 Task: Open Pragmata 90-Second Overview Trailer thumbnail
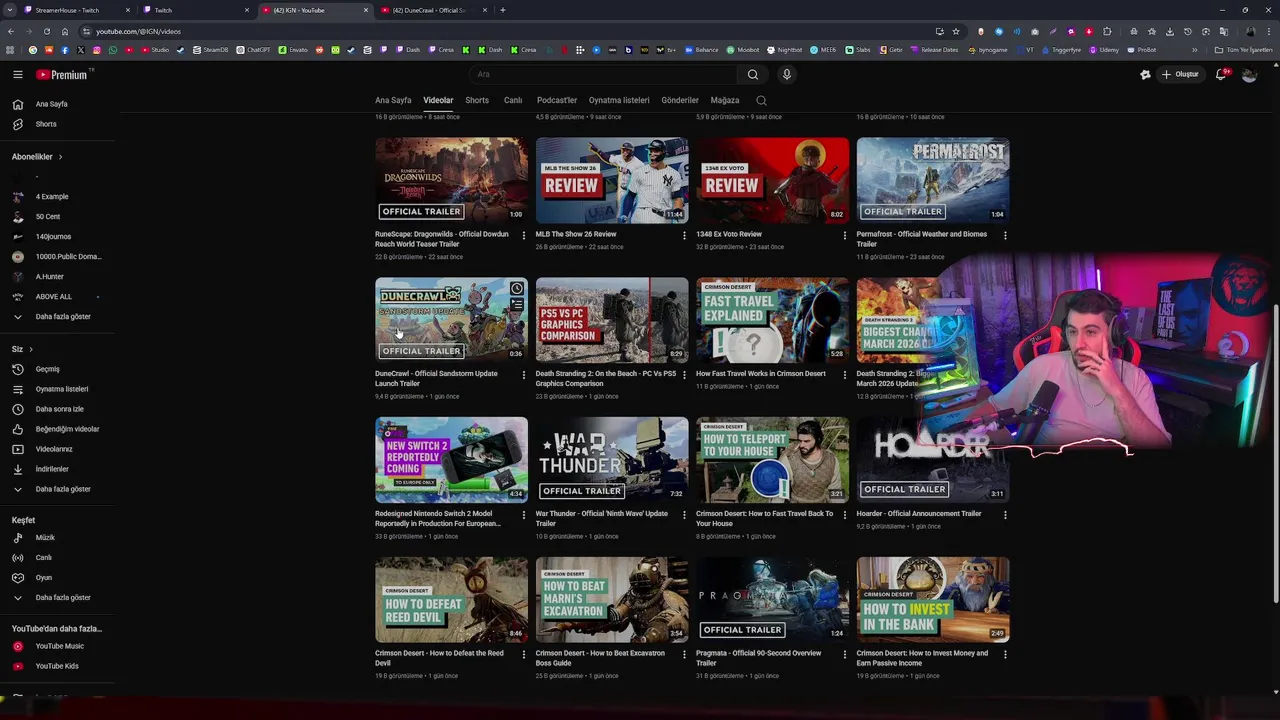coord(773,600)
